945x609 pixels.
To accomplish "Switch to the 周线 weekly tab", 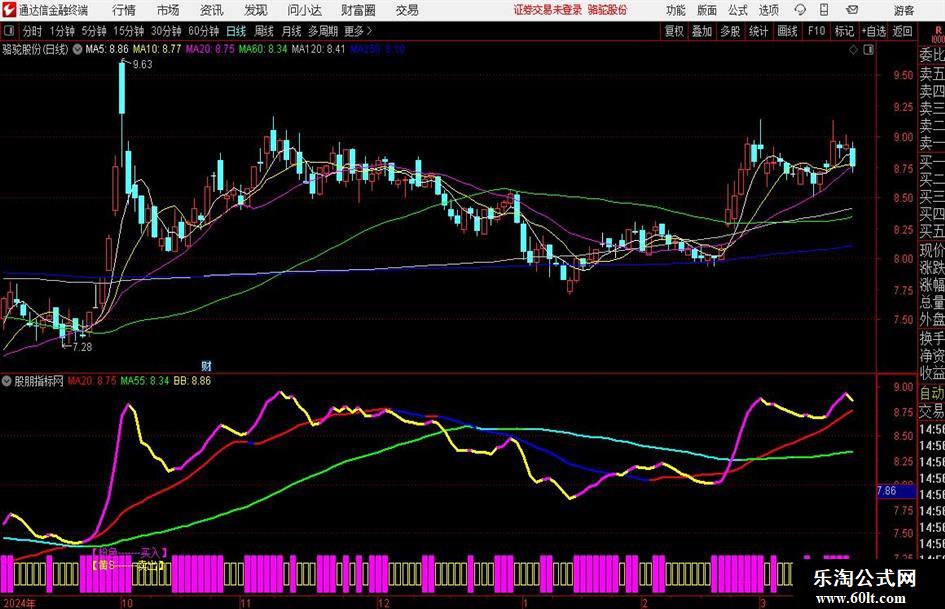I will pyautogui.click(x=264, y=31).
